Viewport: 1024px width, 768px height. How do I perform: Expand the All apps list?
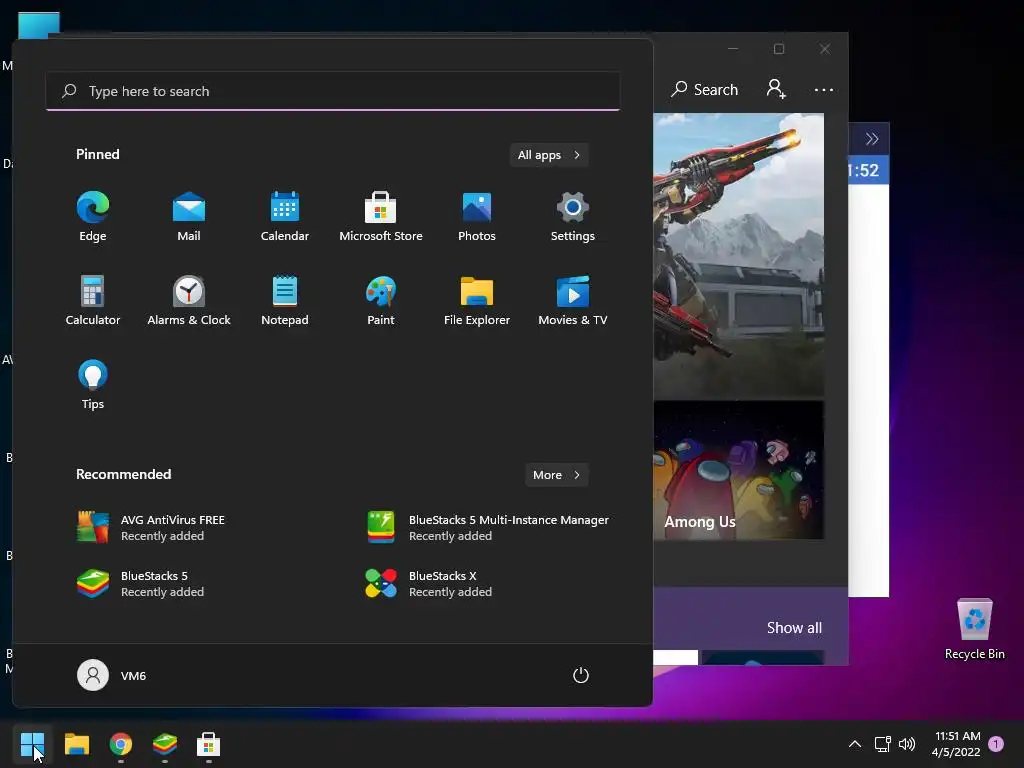click(549, 155)
